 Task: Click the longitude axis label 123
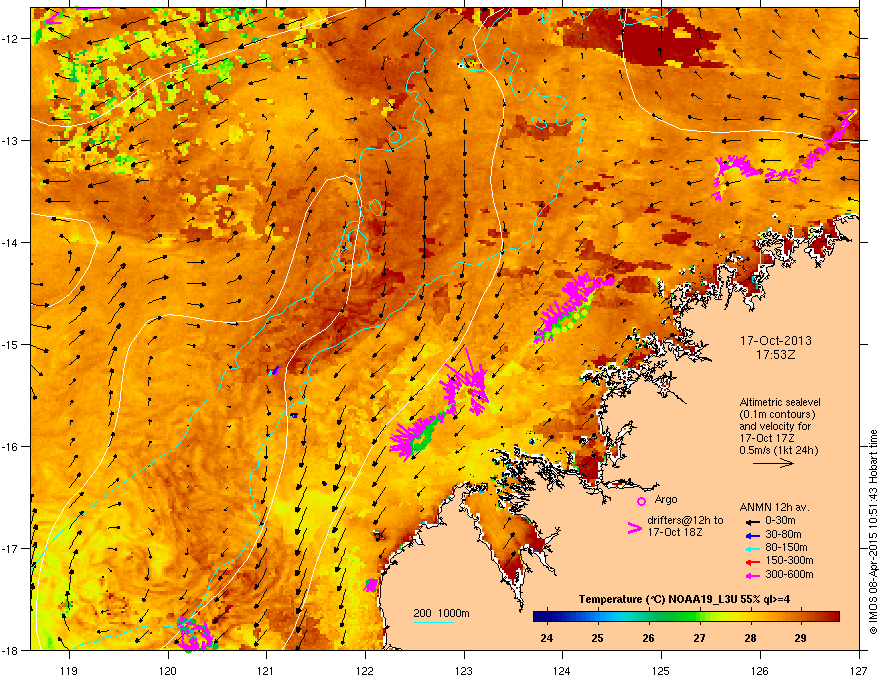click(x=464, y=670)
